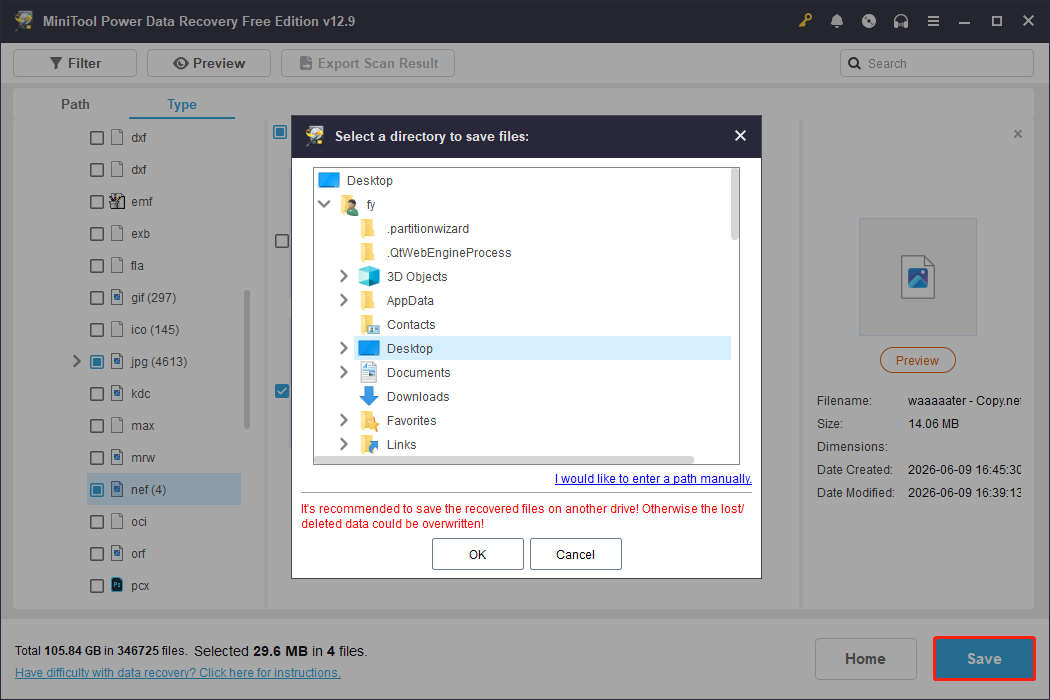Click the Home button

tap(865, 658)
